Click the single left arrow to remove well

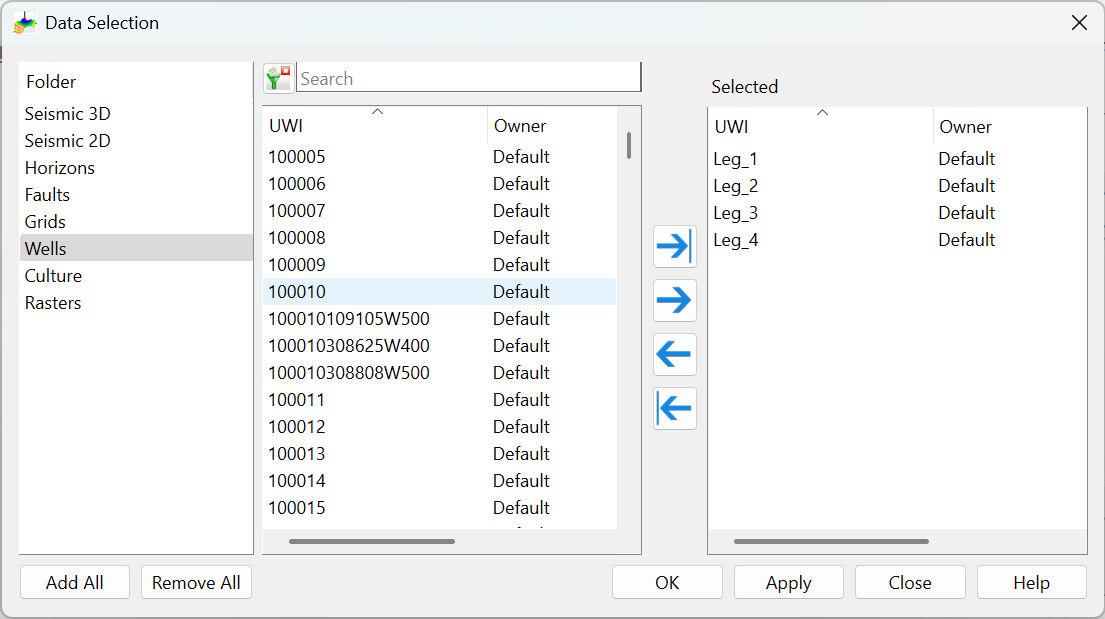(674, 354)
